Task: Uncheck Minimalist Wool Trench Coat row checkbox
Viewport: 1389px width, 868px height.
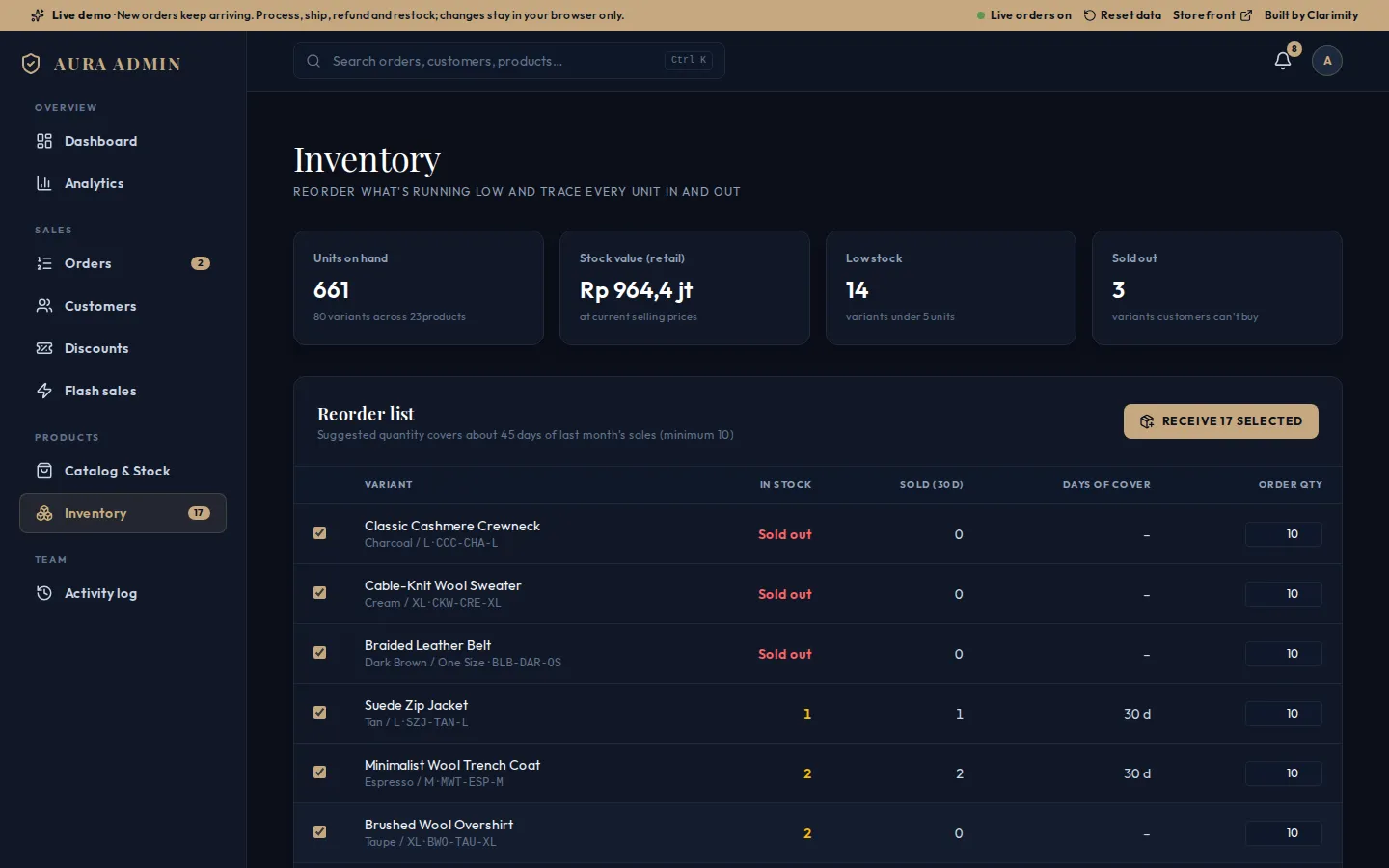Action: click(x=320, y=773)
